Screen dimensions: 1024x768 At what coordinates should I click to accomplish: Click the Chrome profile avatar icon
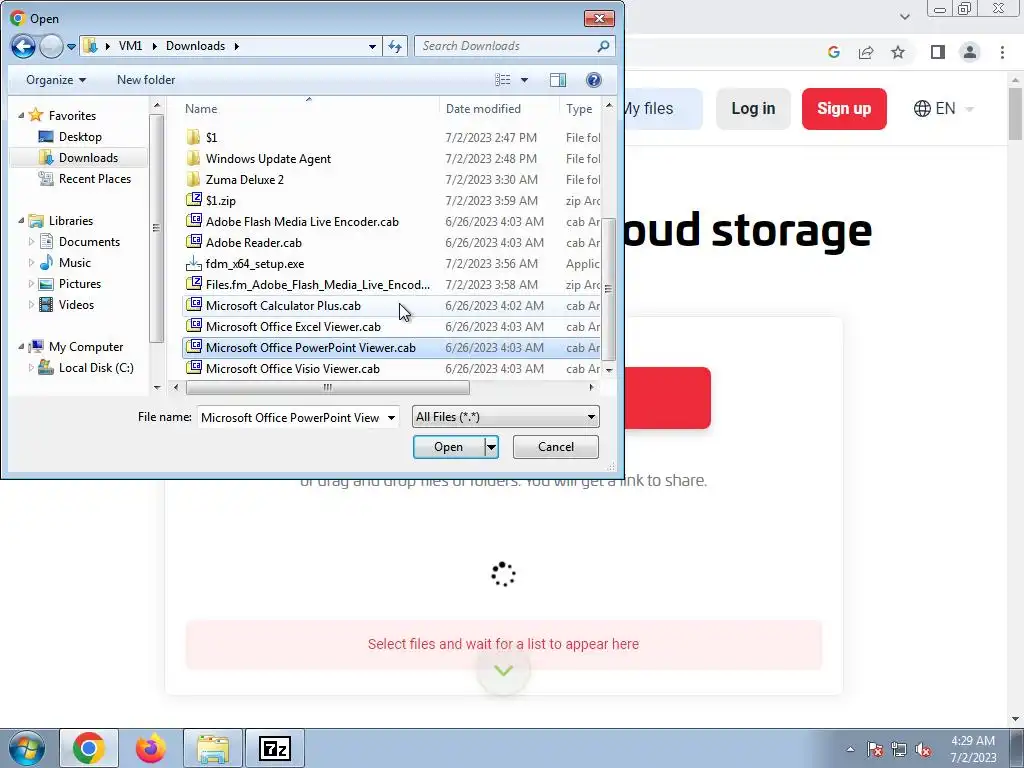click(970, 52)
